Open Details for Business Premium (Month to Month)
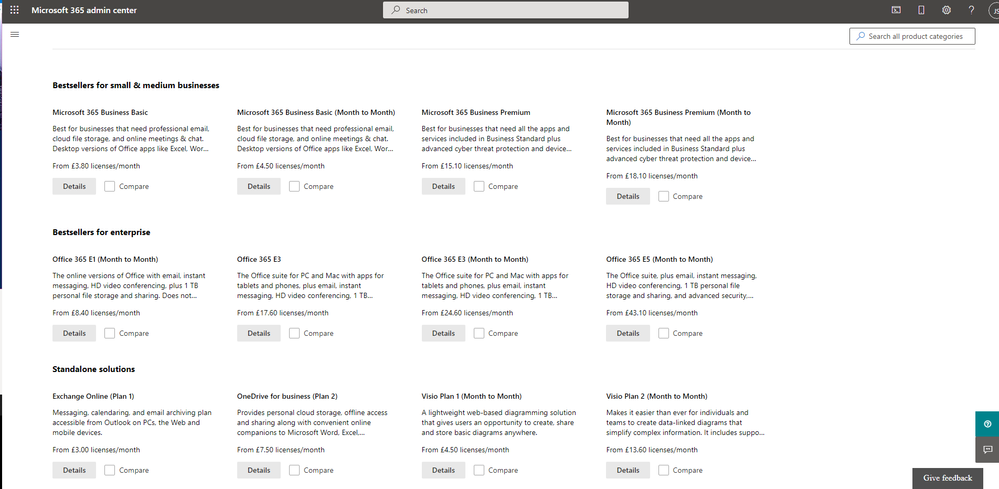The width and height of the screenshot is (999, 489). (628, 196)
